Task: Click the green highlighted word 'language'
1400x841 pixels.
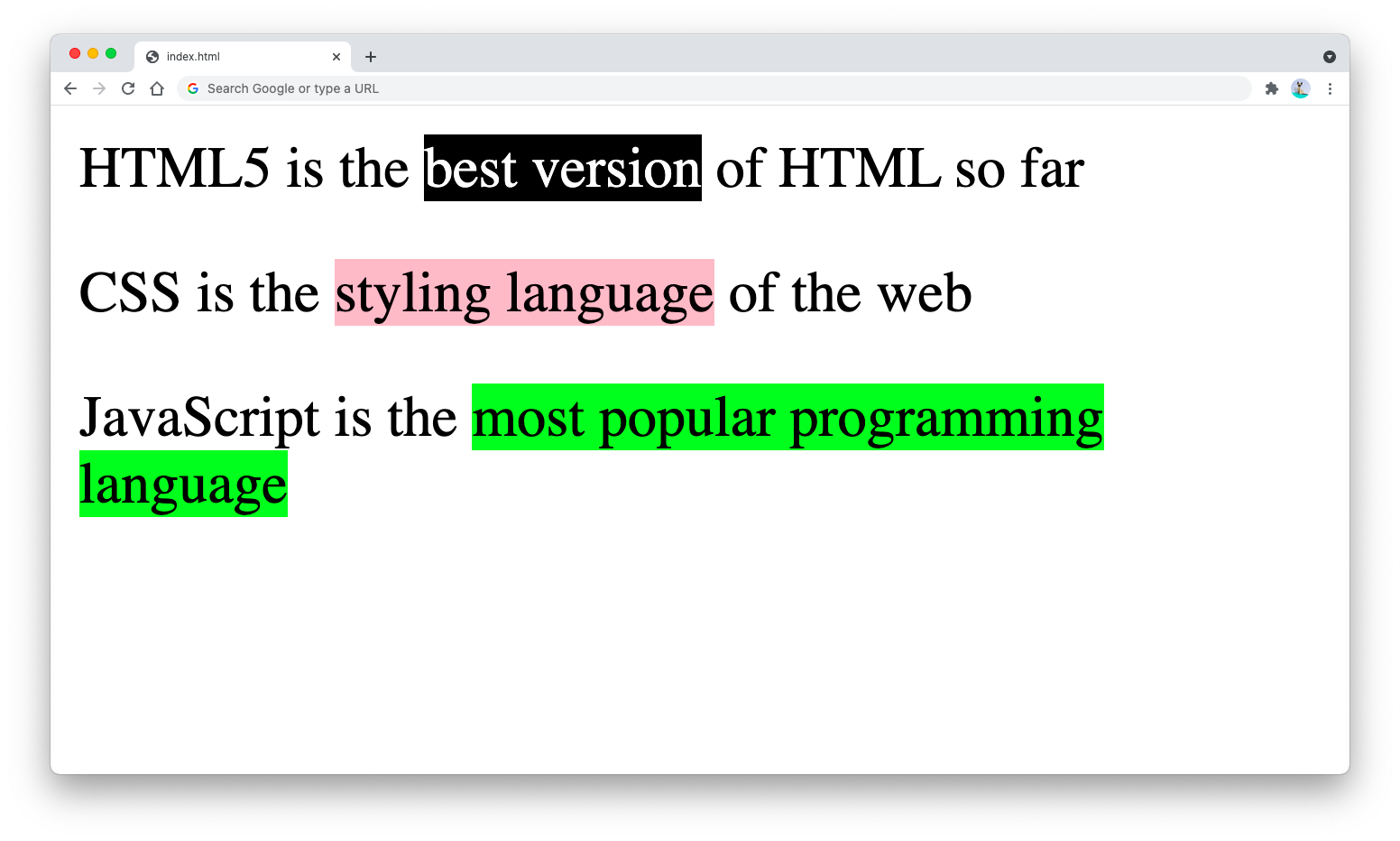Action: 183,484
